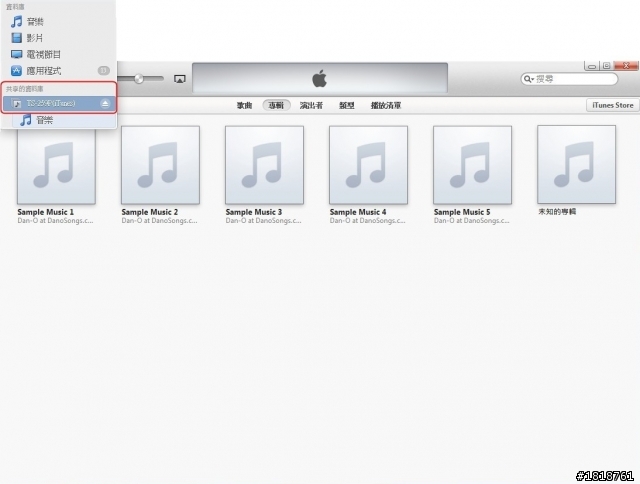Maximize the iTunes window
Screen dimensions: 640x484
click(x=606, y=66)
